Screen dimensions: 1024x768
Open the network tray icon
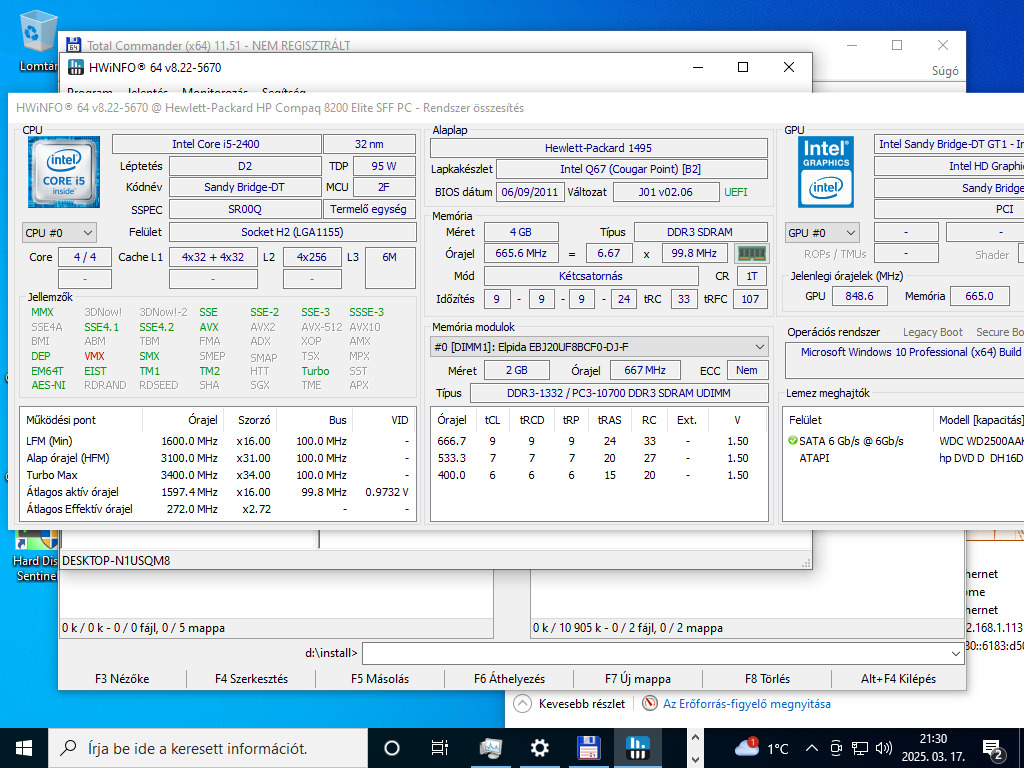point(860,748)
